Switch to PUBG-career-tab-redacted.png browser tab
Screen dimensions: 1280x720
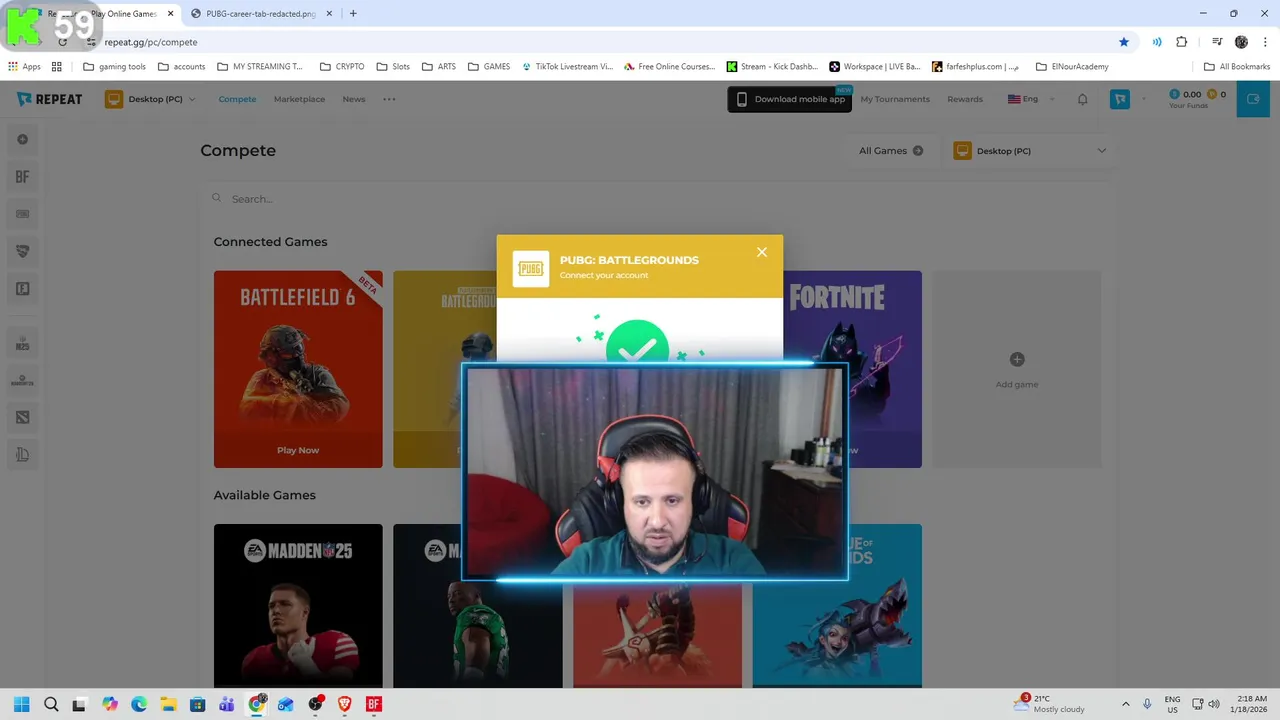260,14
